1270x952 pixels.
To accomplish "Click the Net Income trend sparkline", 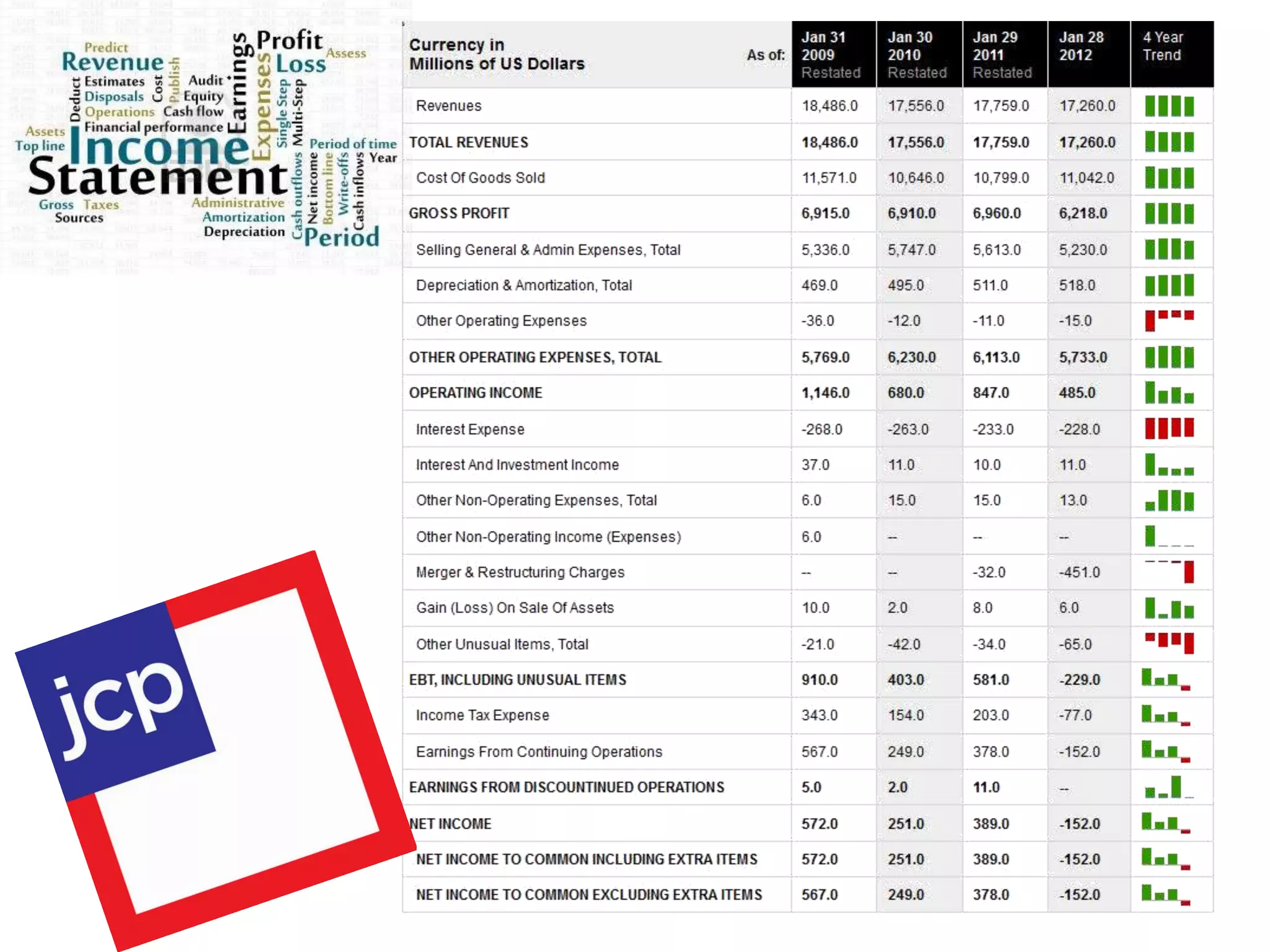I will pos(1166,824).
